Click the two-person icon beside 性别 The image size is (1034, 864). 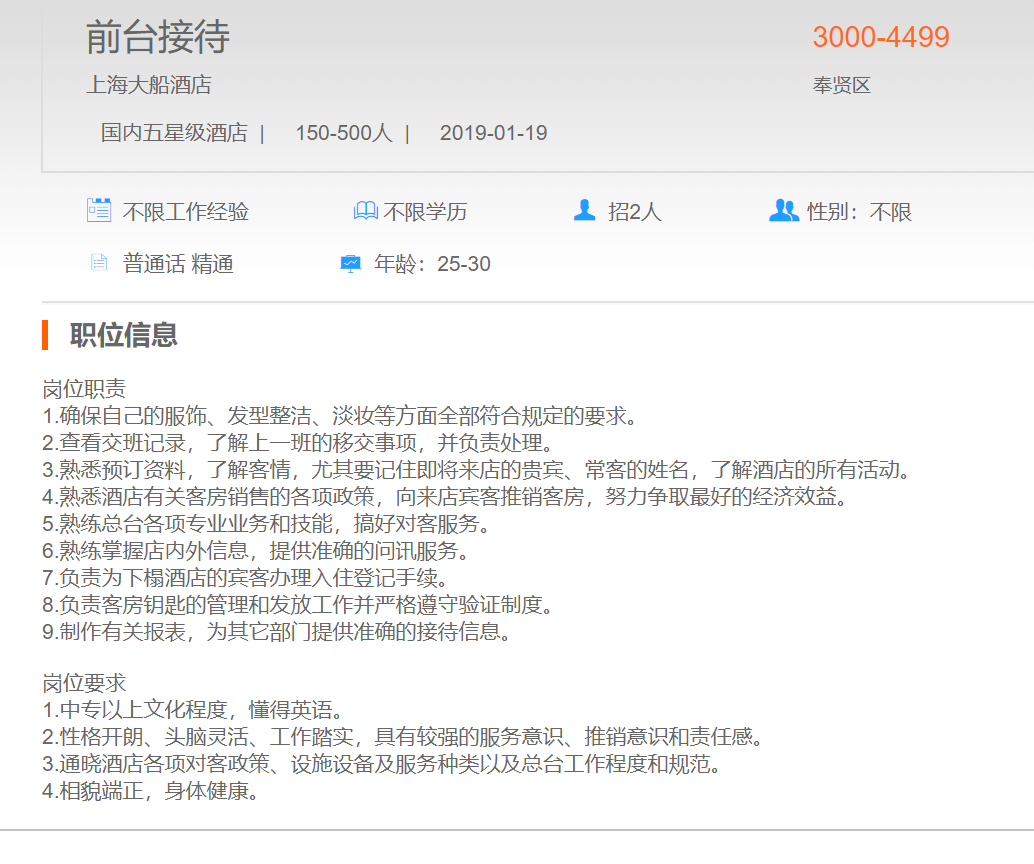pyautogui.click(x=783, y=210)
